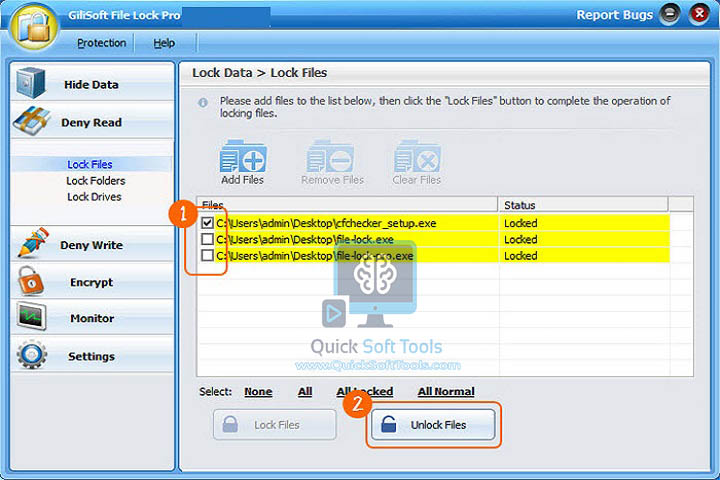Uncheck the cfchecker_setup.exe checkbox
Viewport: 720px width, 480px height.
click(x=207, y=223)
